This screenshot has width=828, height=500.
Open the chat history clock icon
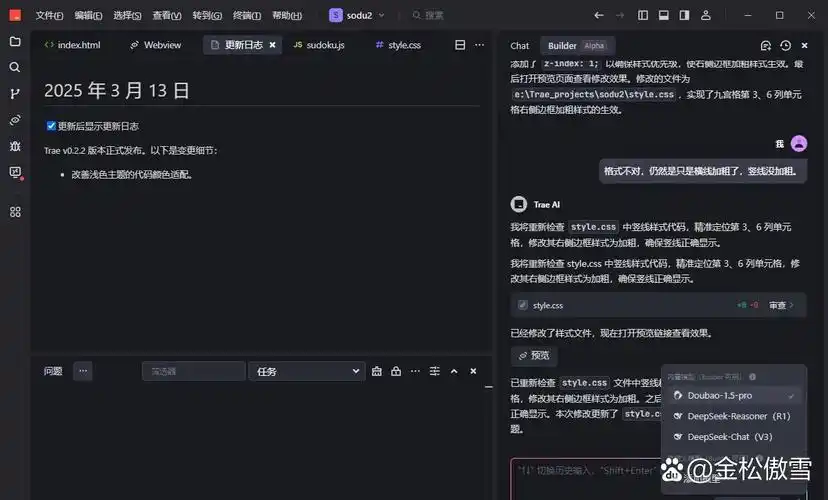[785, 45]
